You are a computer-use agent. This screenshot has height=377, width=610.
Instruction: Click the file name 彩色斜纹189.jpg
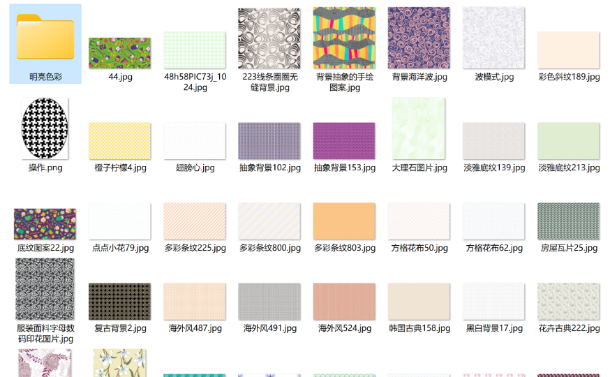569,77
